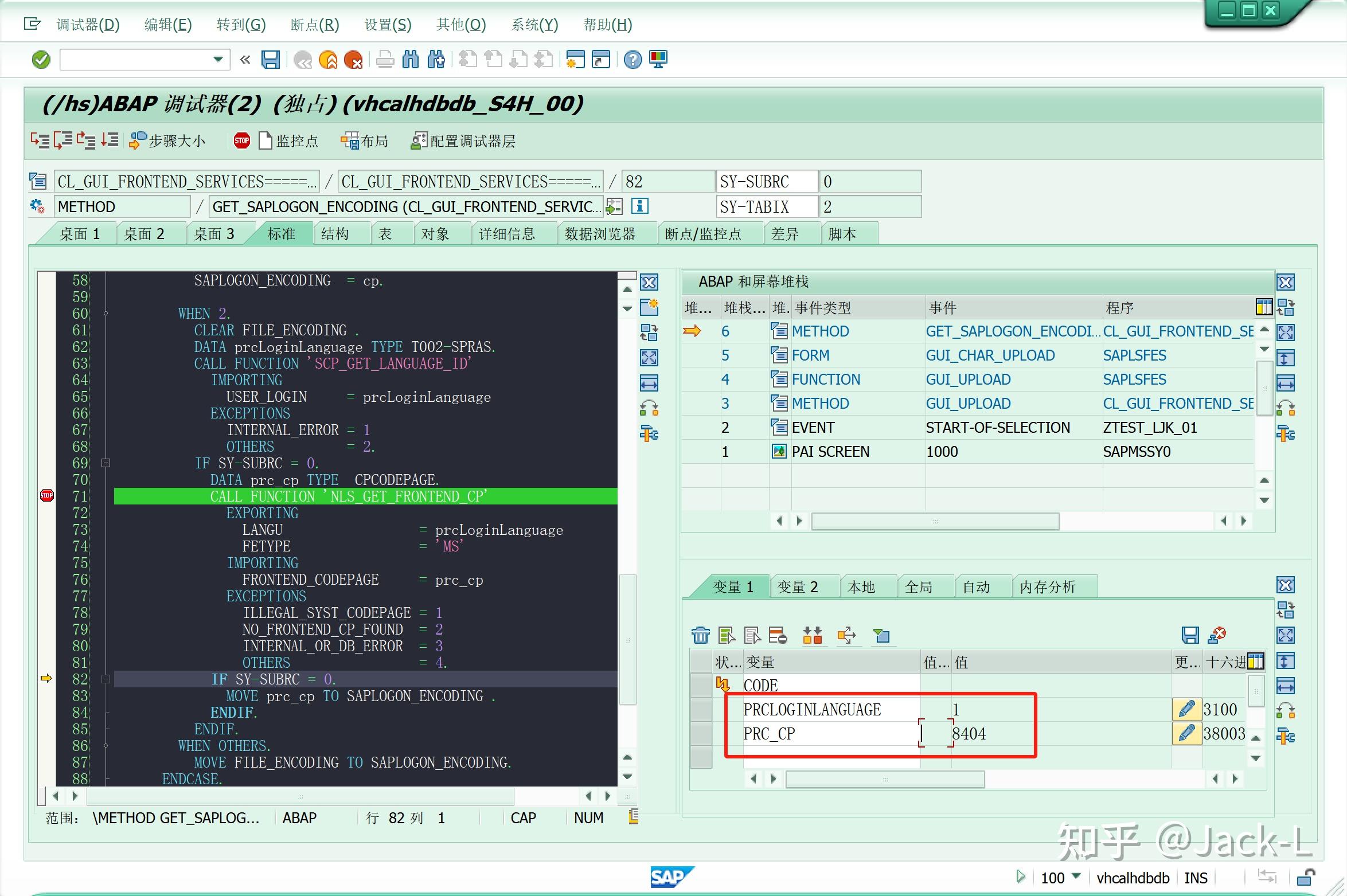1347x896 pixels.
Task: Click the Create new session window icon
Action: click(x=575, y=60)
